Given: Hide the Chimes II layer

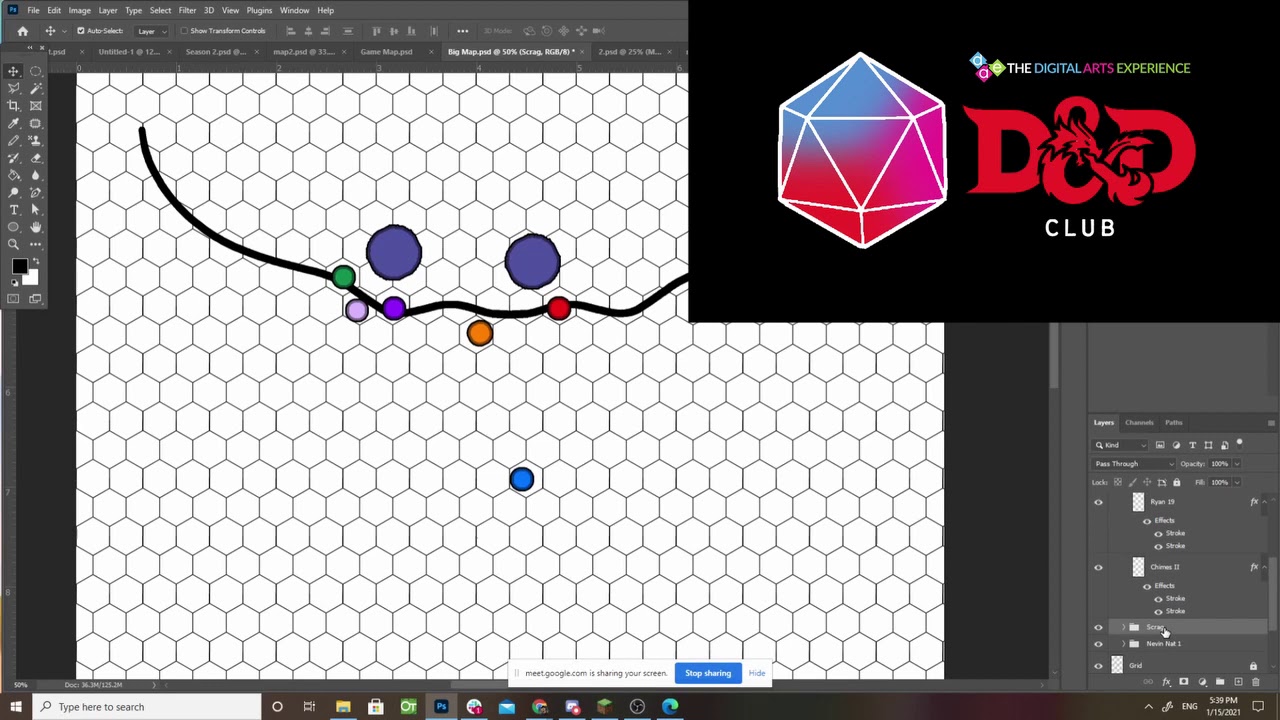Looking at the screenshot, I should tap(1098, 568).
